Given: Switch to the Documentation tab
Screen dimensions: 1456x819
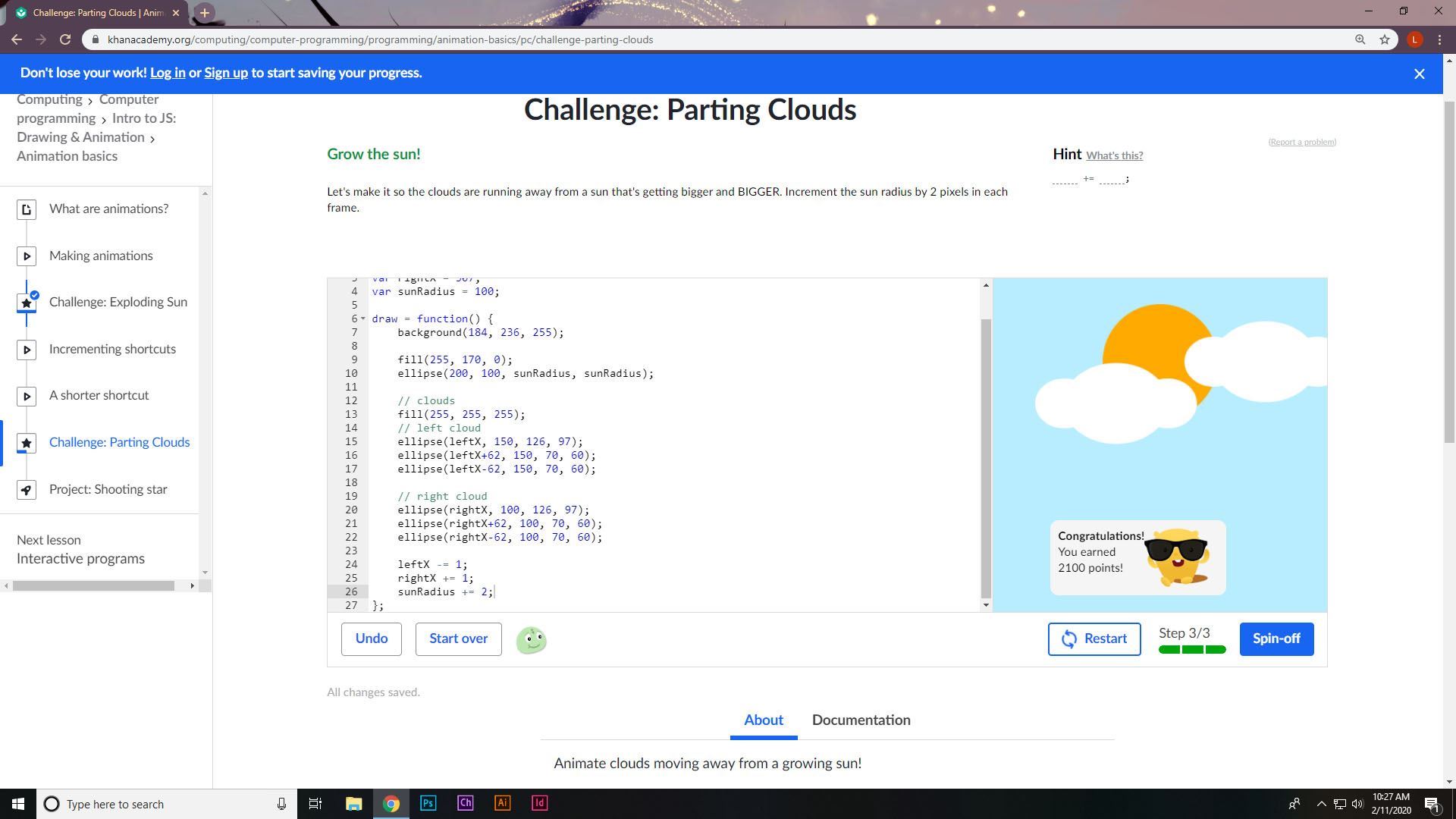Looking at the screenshot, I should 861,720.
